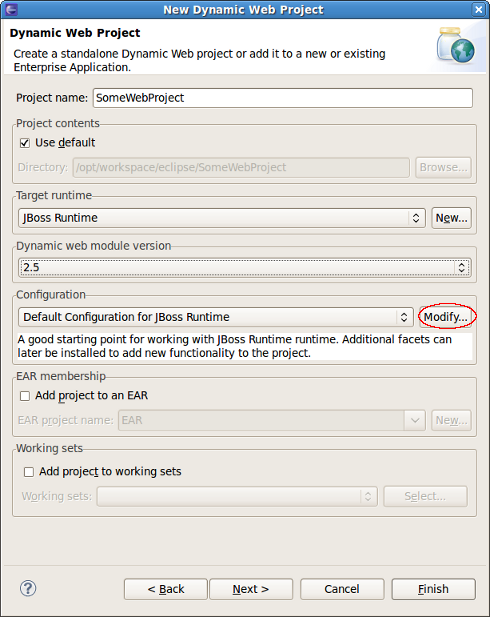This screenshot has height=617, width=490.
Task: Enable Add project to an EAR
Action: pos(25,396)
